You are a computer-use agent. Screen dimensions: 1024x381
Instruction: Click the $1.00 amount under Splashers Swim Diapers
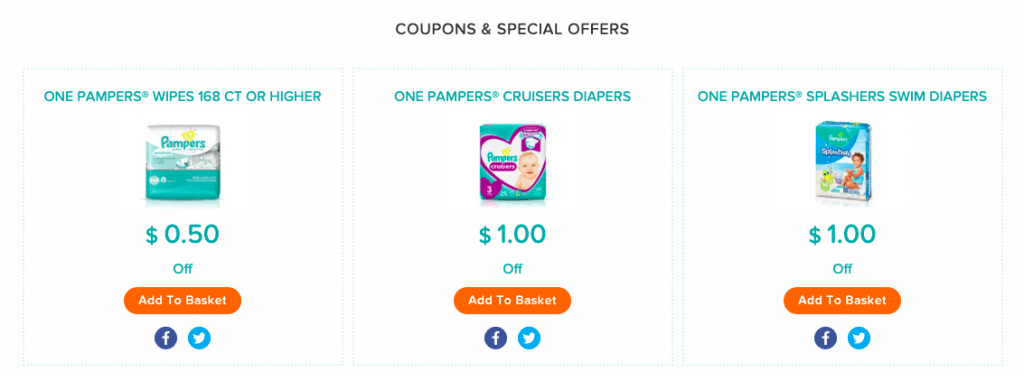[x=842, y=235]
